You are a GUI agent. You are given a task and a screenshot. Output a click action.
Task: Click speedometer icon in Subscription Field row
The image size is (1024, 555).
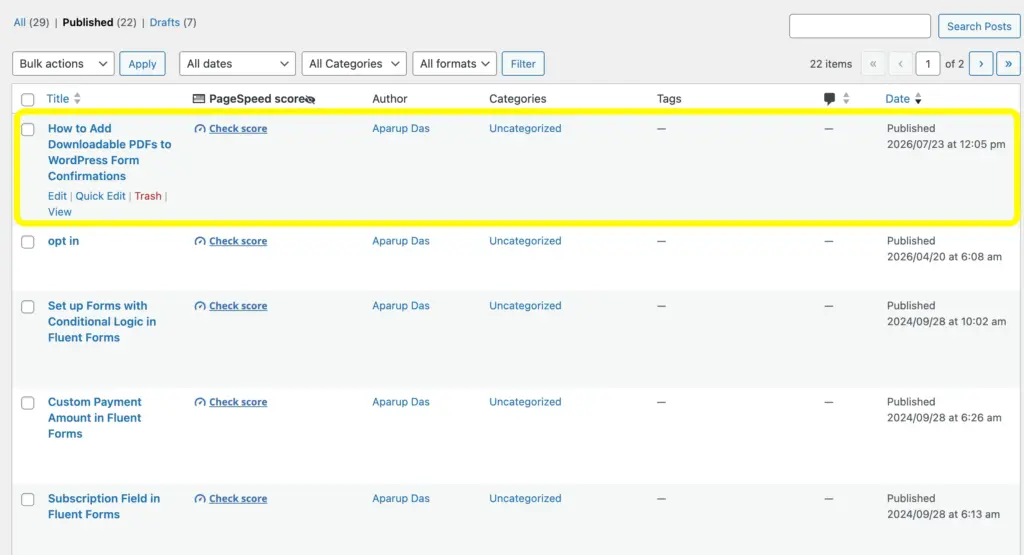[x=200, y=499]
